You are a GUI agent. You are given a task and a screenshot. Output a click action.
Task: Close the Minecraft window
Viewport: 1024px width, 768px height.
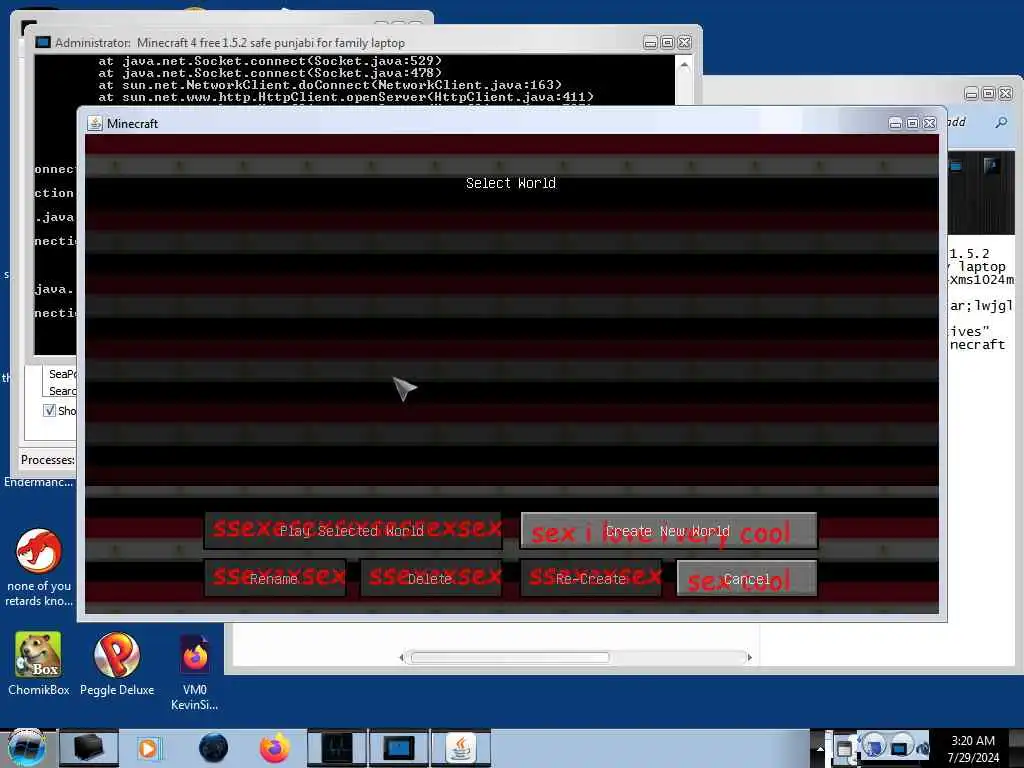coord(929,123)
